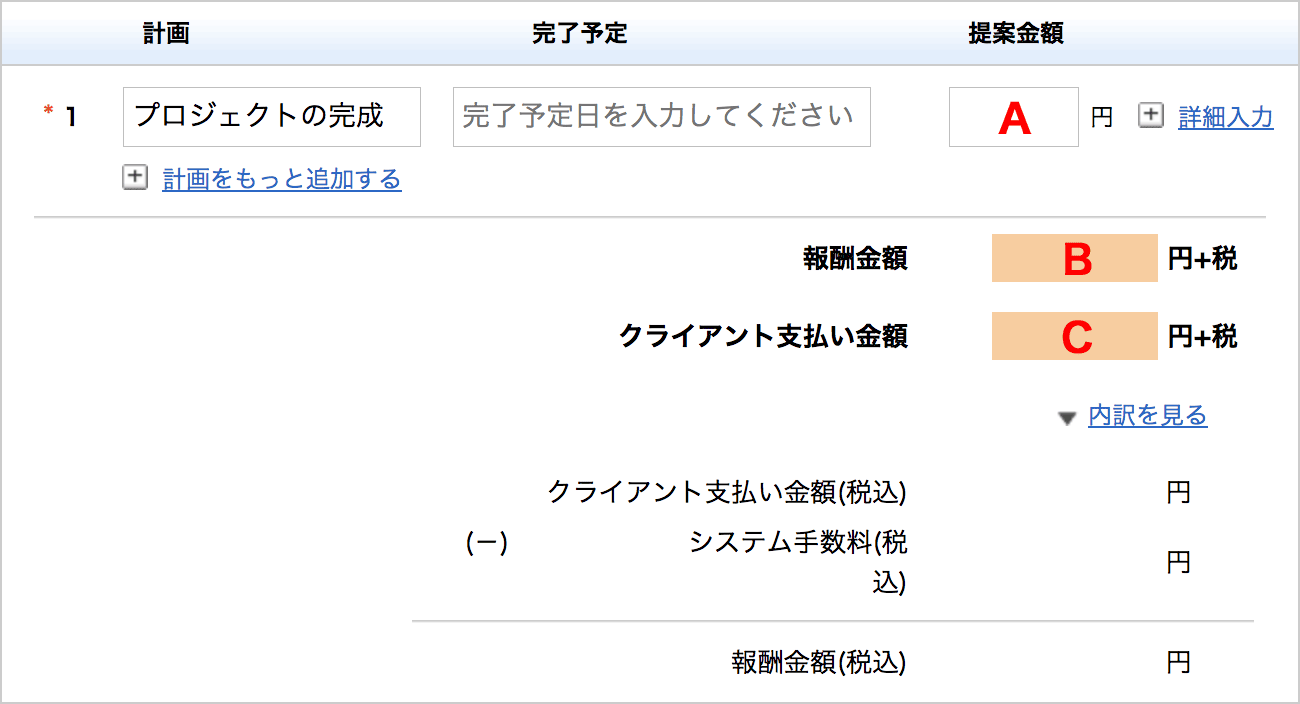Open the 詳細入力 link
The width and height of the screenshot is (1300, 704).
(1226, 117)
